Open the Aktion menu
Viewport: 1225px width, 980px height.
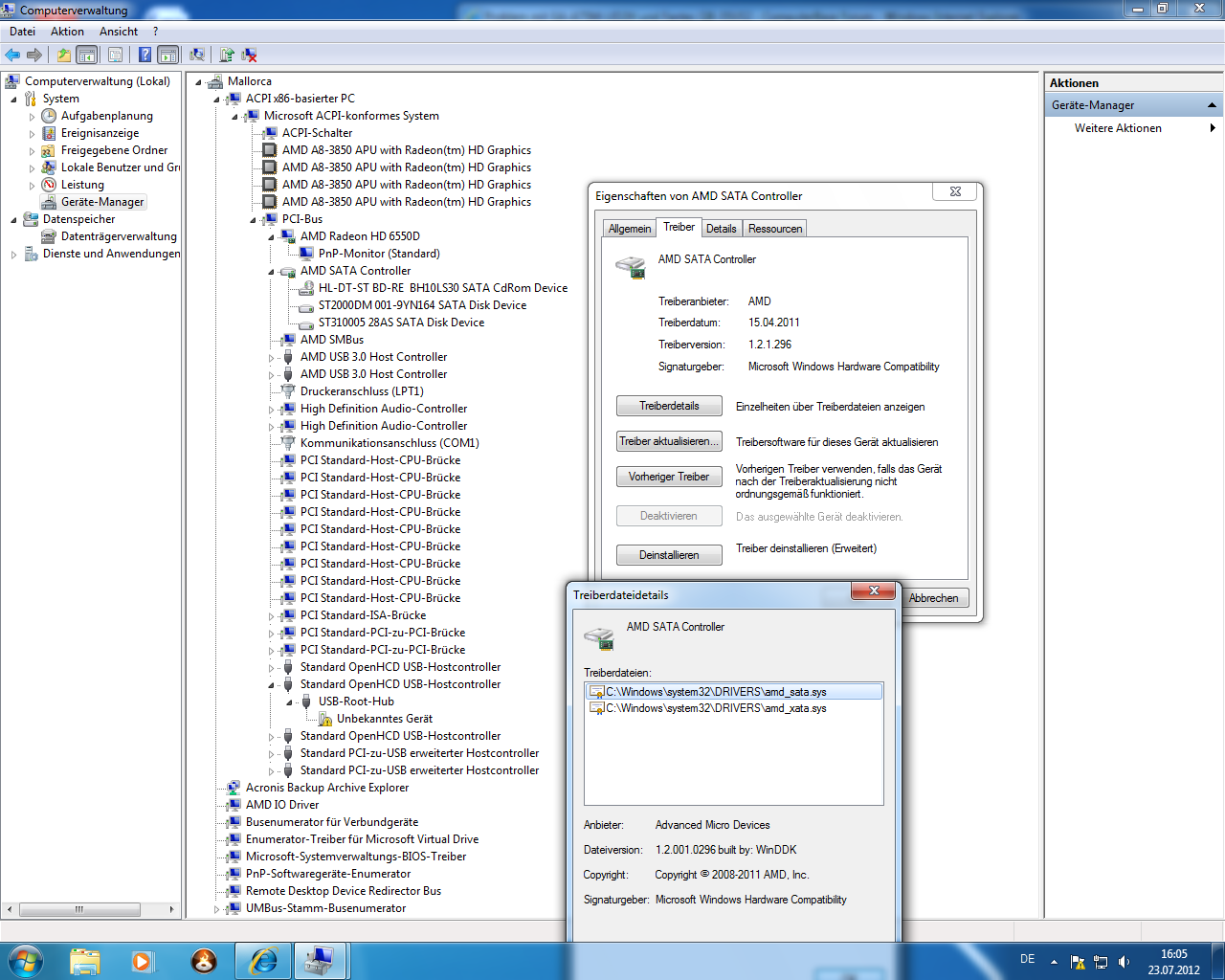tap(67, 32)
